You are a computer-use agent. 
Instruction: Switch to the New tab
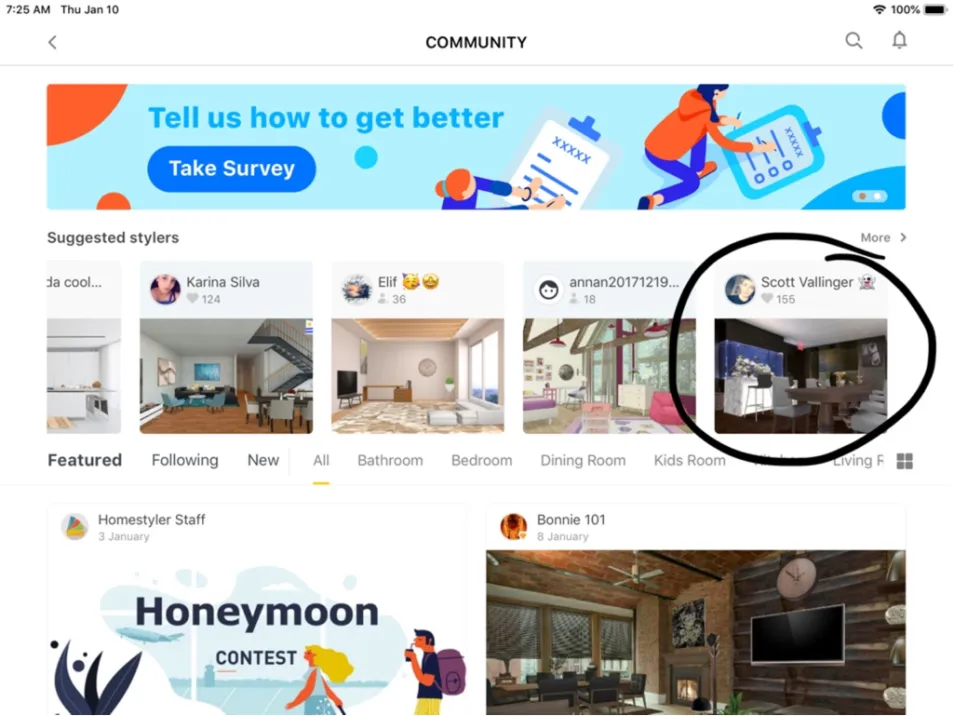[263, 460]
